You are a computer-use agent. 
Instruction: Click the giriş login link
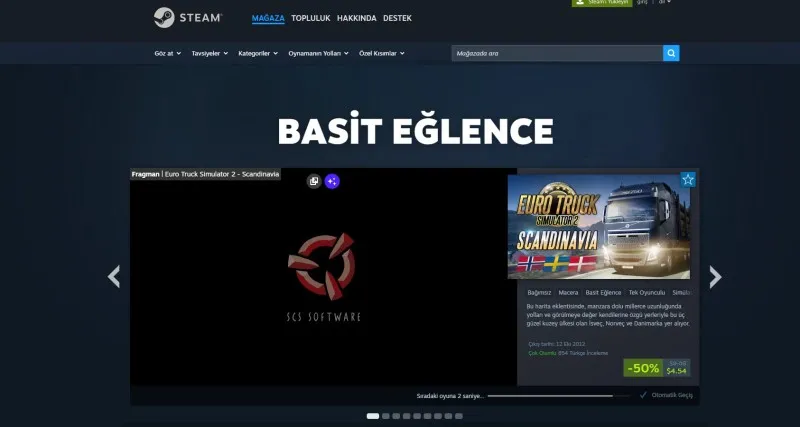click(x=642, y=2)
